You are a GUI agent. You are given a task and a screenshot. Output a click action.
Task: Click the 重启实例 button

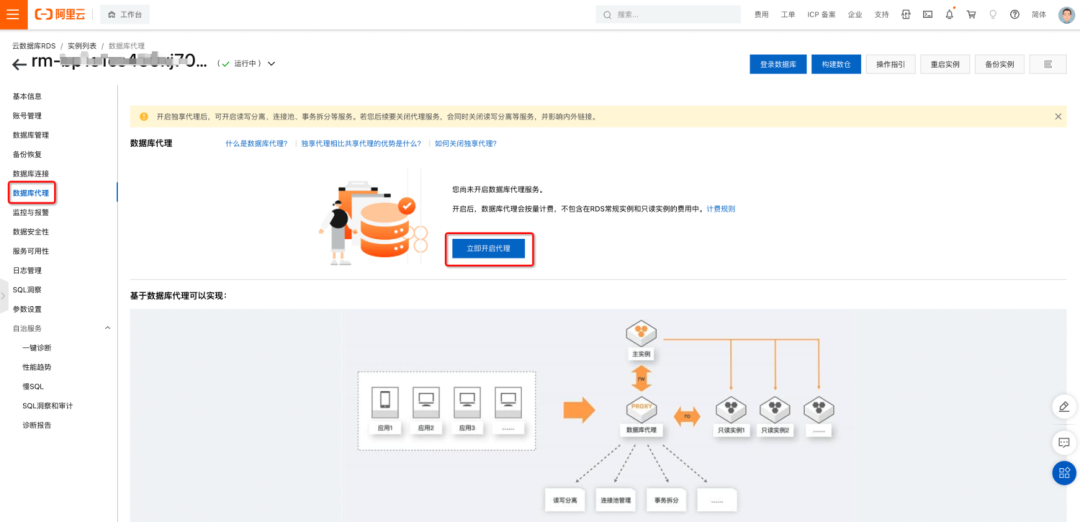pos(945,64)
